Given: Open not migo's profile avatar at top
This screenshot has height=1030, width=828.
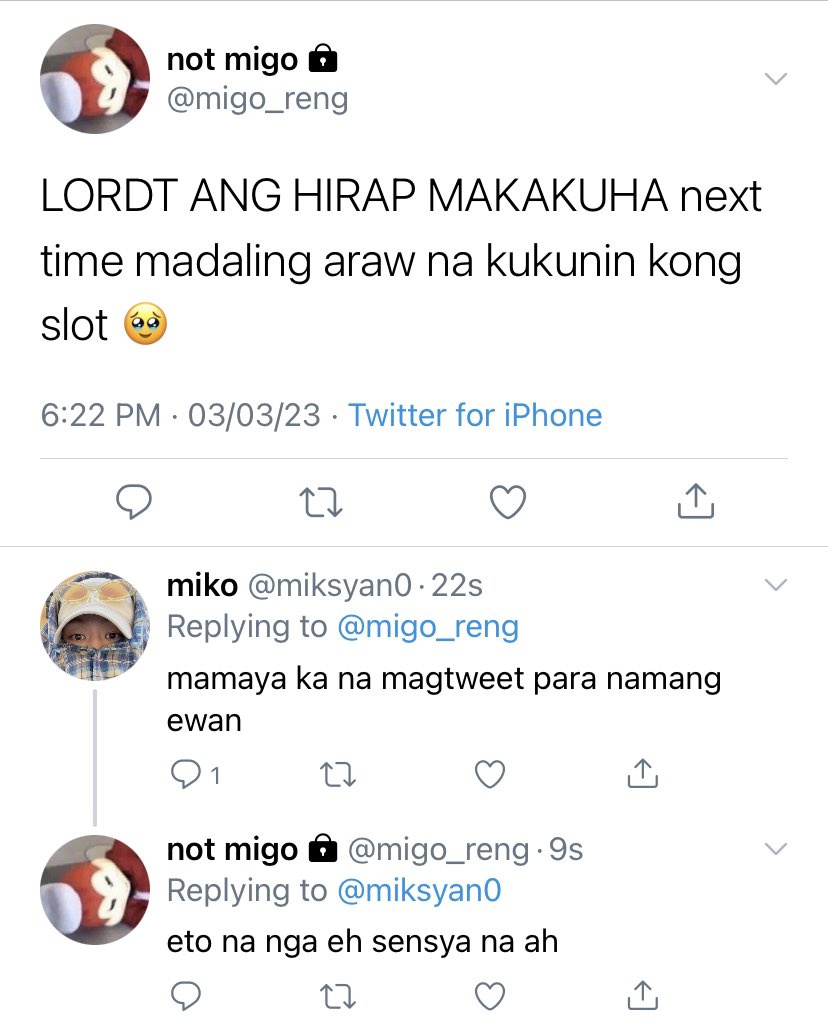Looking at the screenshot, I should [95, 79].
